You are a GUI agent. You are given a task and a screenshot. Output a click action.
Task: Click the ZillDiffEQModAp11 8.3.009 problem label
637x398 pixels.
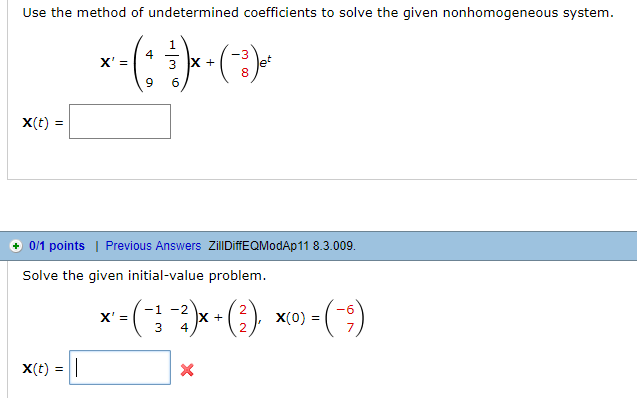coord(282,246)
